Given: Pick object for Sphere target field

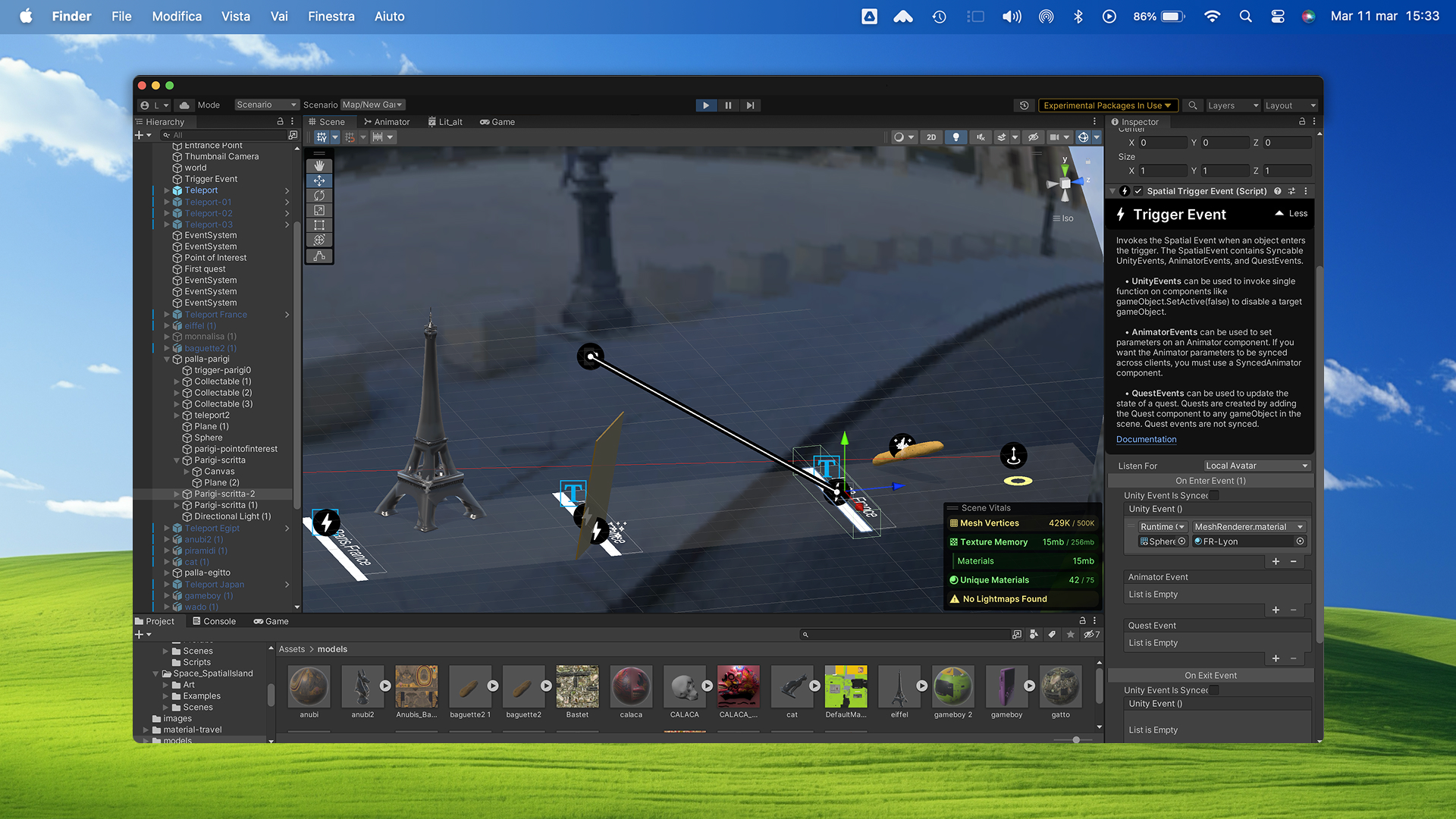Looking at the screenshot, I should 1181,541.
